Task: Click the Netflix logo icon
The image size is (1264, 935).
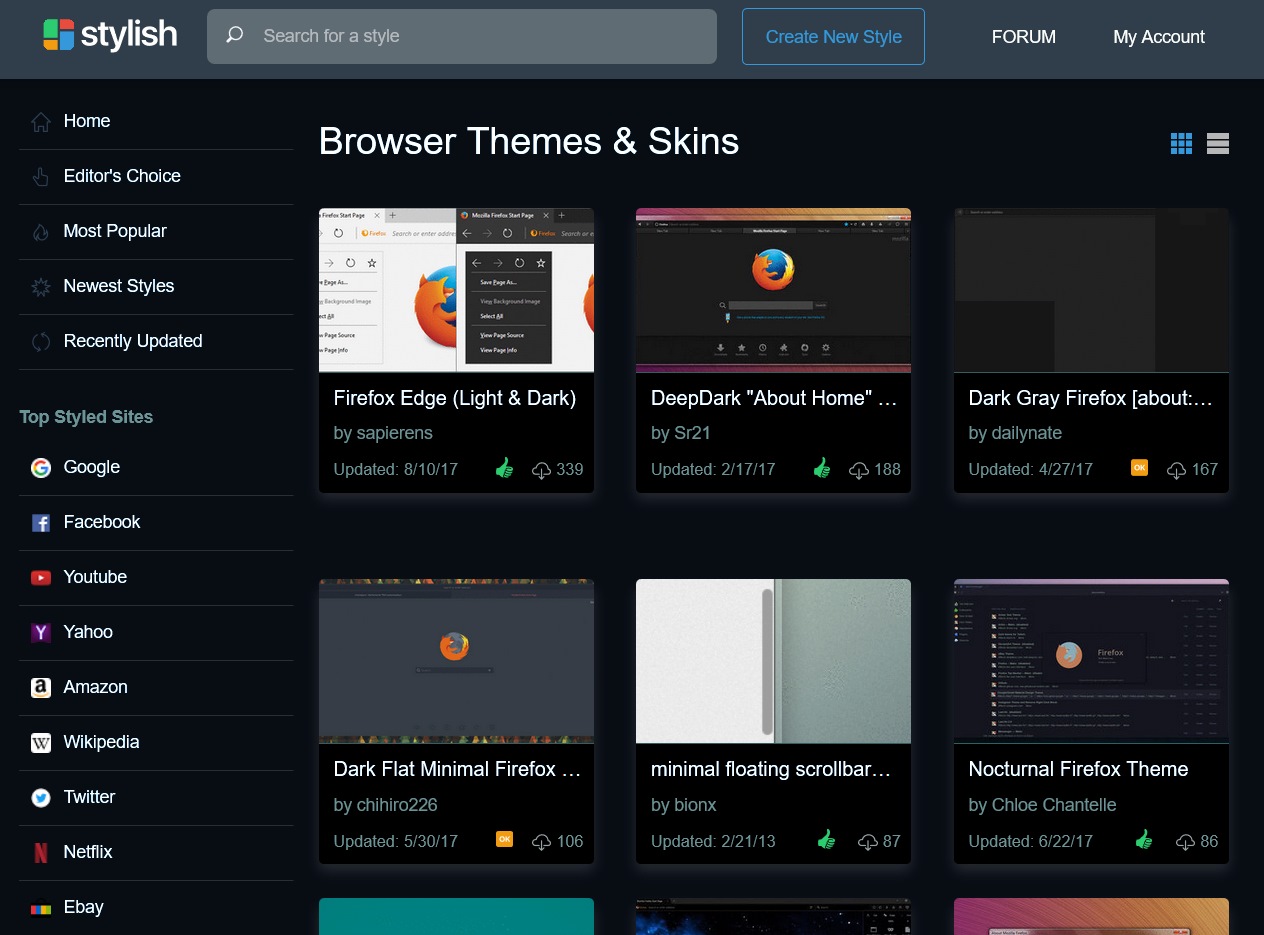Action: 41,853
